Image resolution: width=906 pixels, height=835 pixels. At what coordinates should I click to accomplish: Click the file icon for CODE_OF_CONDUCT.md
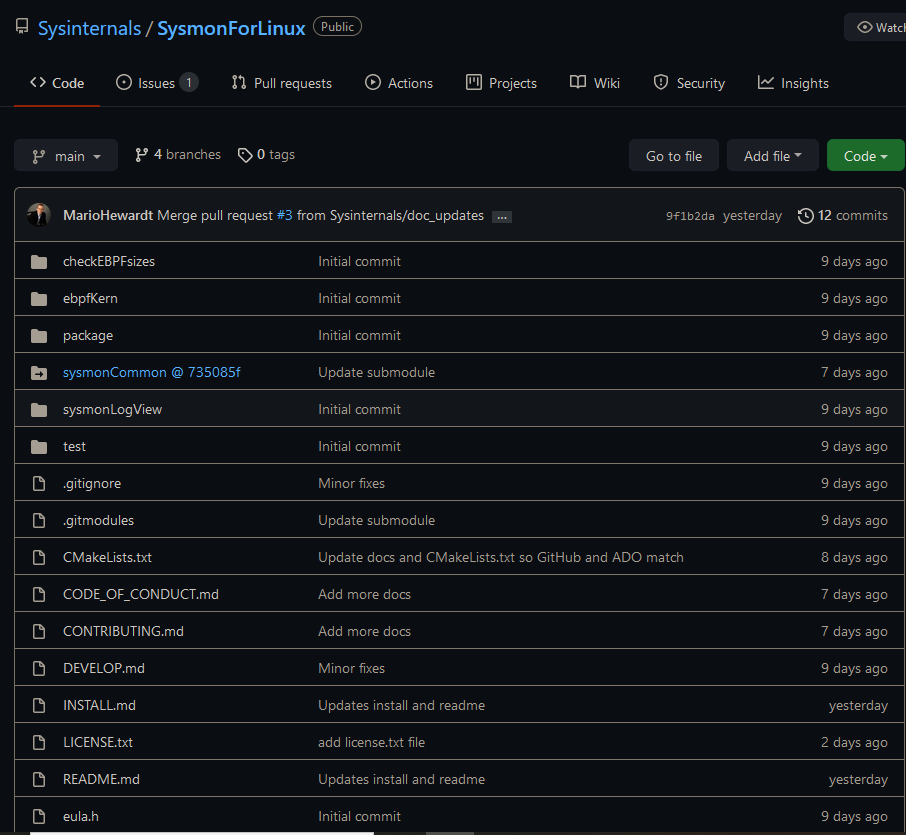coord(39,594)
